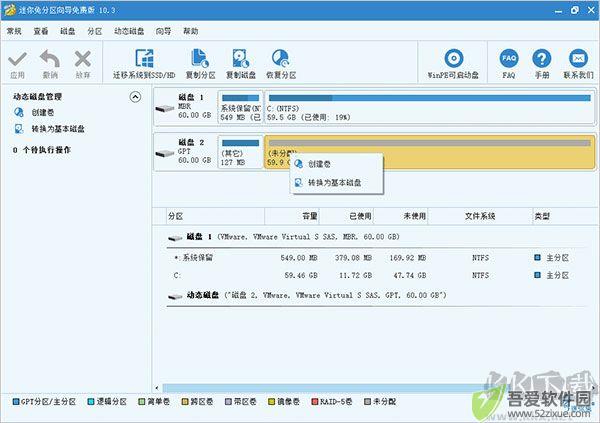Image resolution: width=600 pixels, height=423 pixels.
Task: Click the 类型 column header
Action: pyautogui.click(x=566, y=216)
